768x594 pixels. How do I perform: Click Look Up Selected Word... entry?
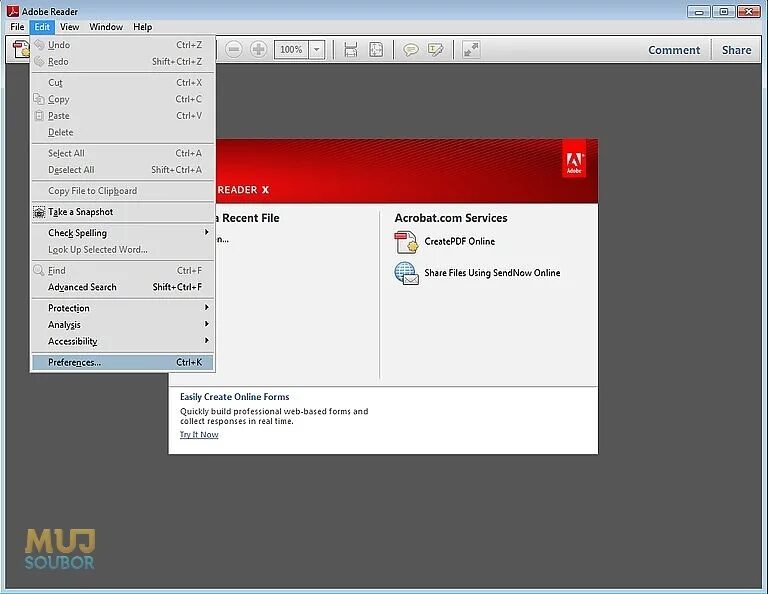123,250
